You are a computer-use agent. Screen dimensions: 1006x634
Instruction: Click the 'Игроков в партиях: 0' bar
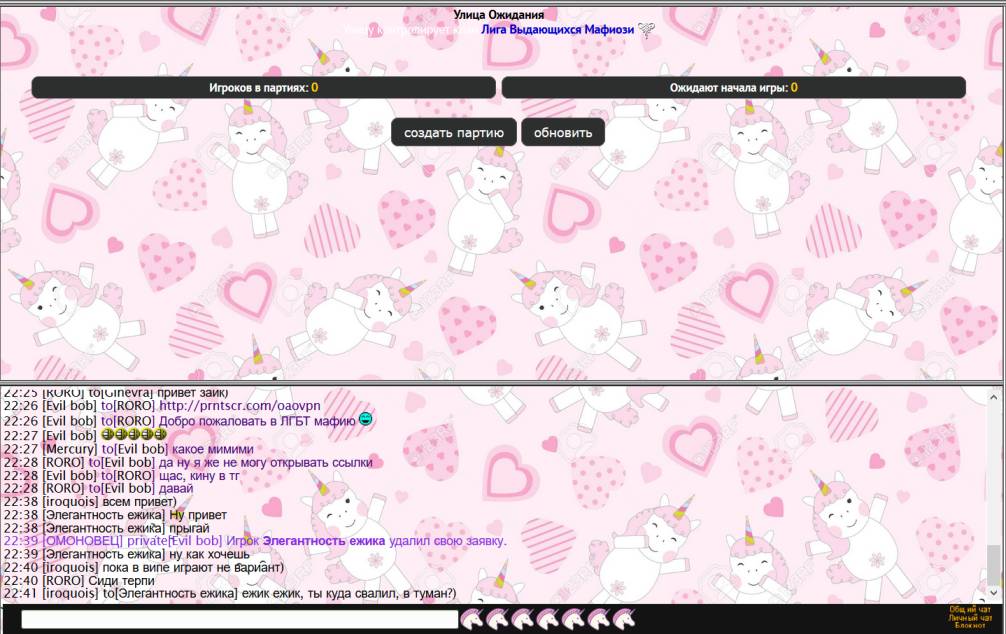click(x=264, y=88)
